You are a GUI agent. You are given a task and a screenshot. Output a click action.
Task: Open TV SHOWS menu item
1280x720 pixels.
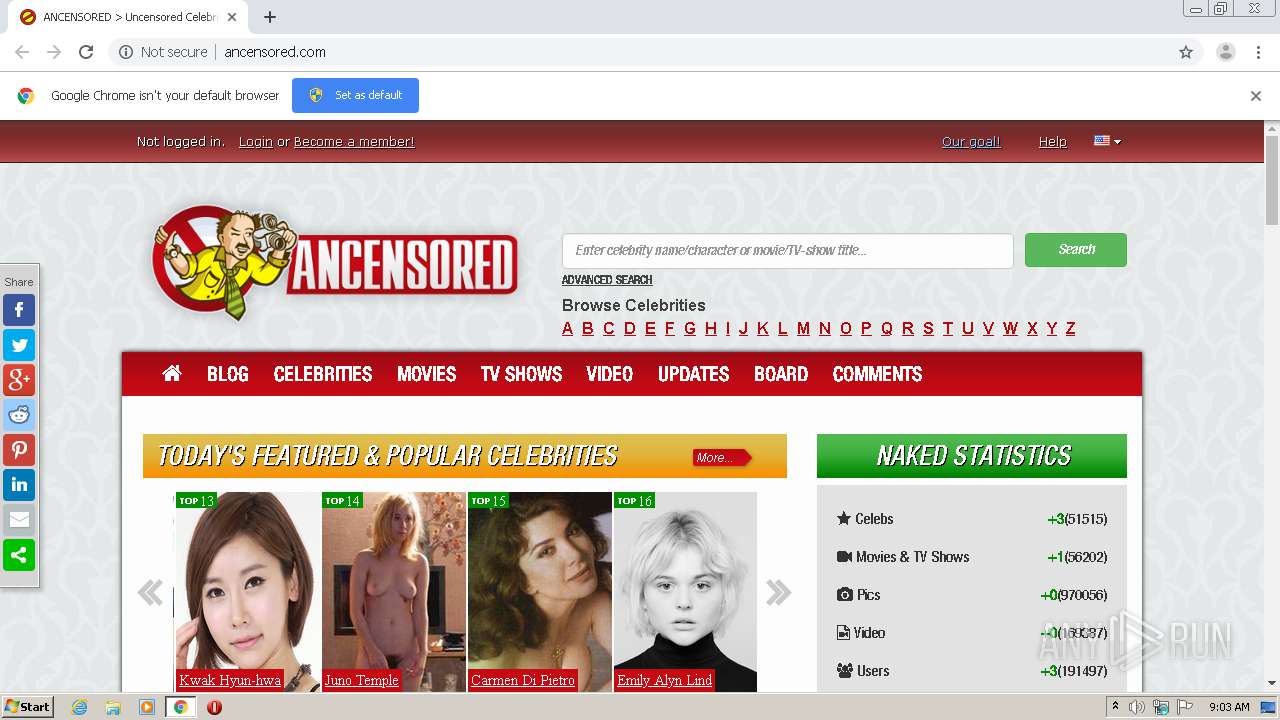tap(521, 374)
